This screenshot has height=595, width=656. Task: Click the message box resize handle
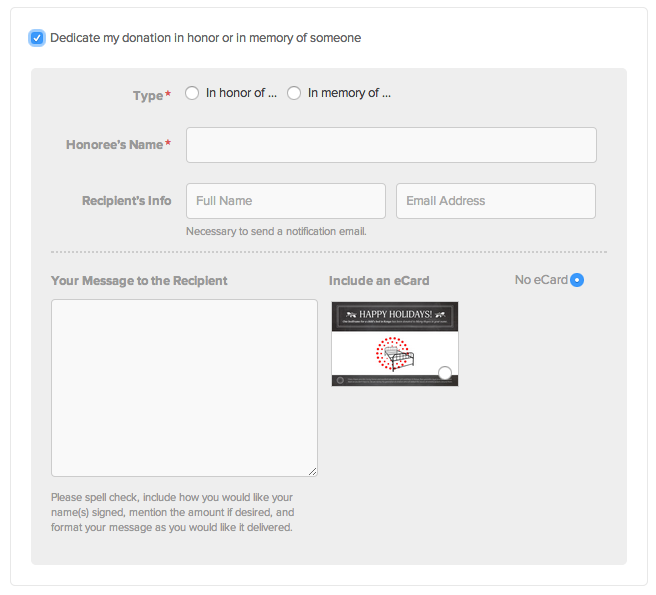click(x=313, y=471)
